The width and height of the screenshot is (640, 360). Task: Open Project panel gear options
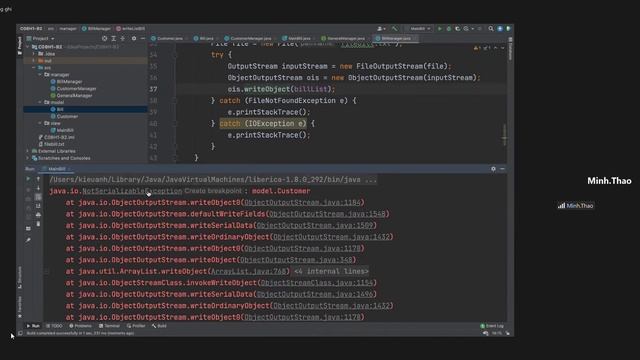coord(134,38)
